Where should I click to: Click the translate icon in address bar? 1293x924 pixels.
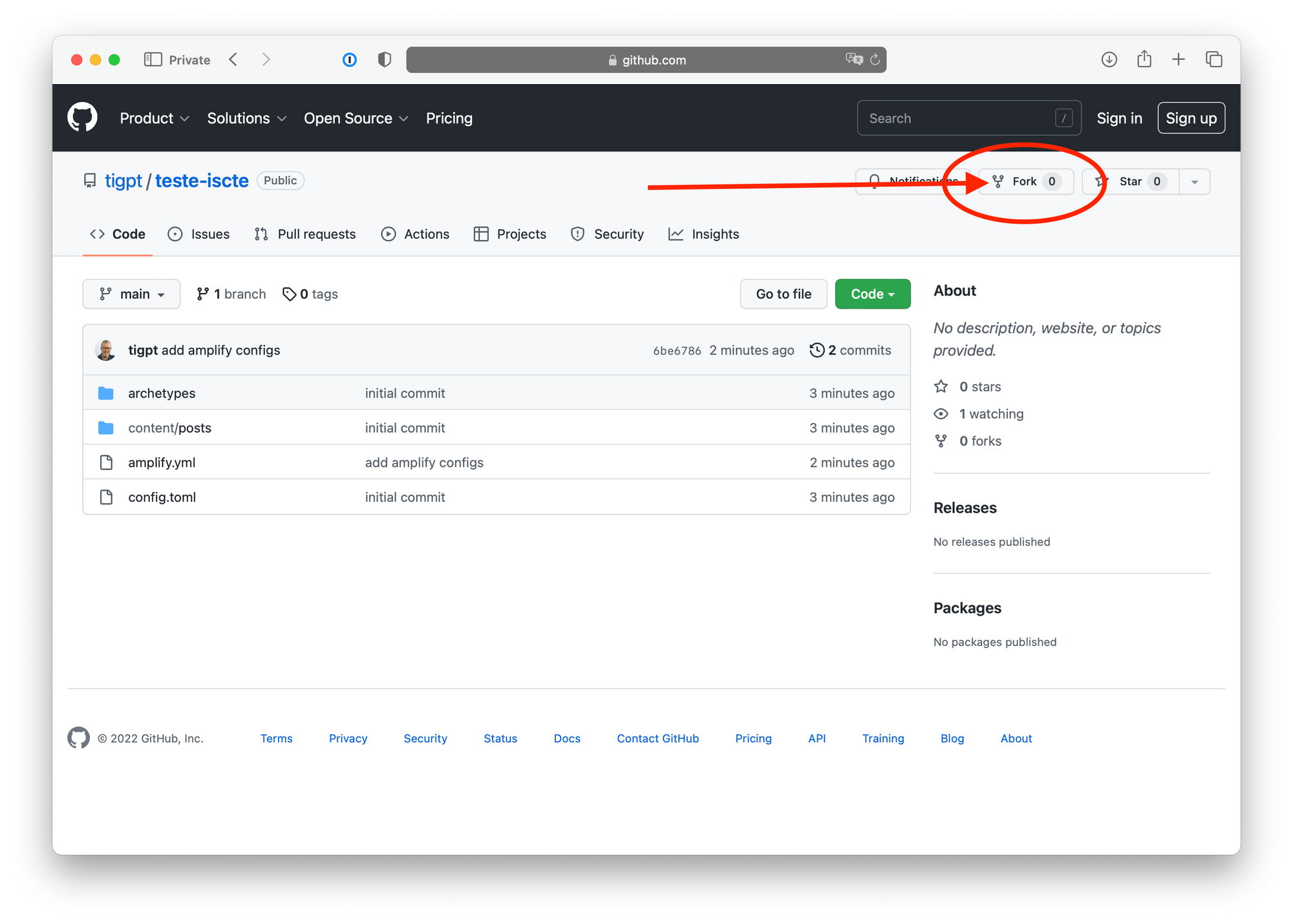pyautogui.click(x=854, y=59)
